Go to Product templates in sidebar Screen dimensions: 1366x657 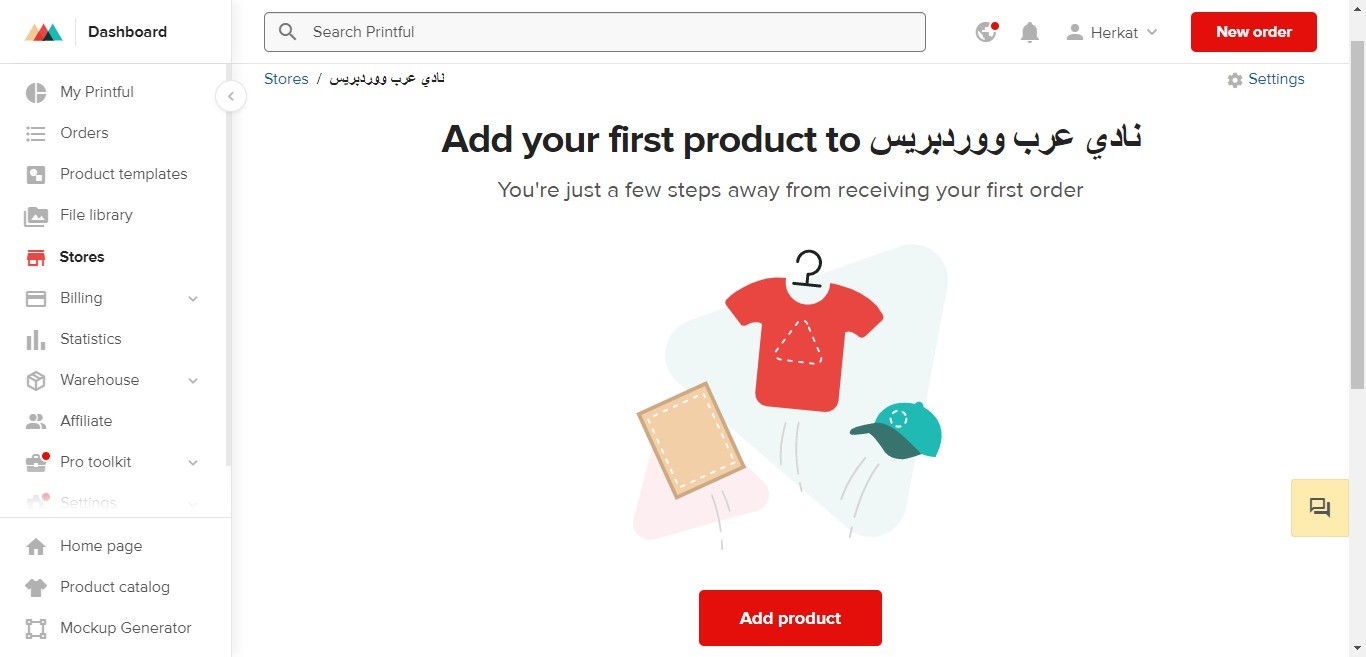(x=123, y=174)
